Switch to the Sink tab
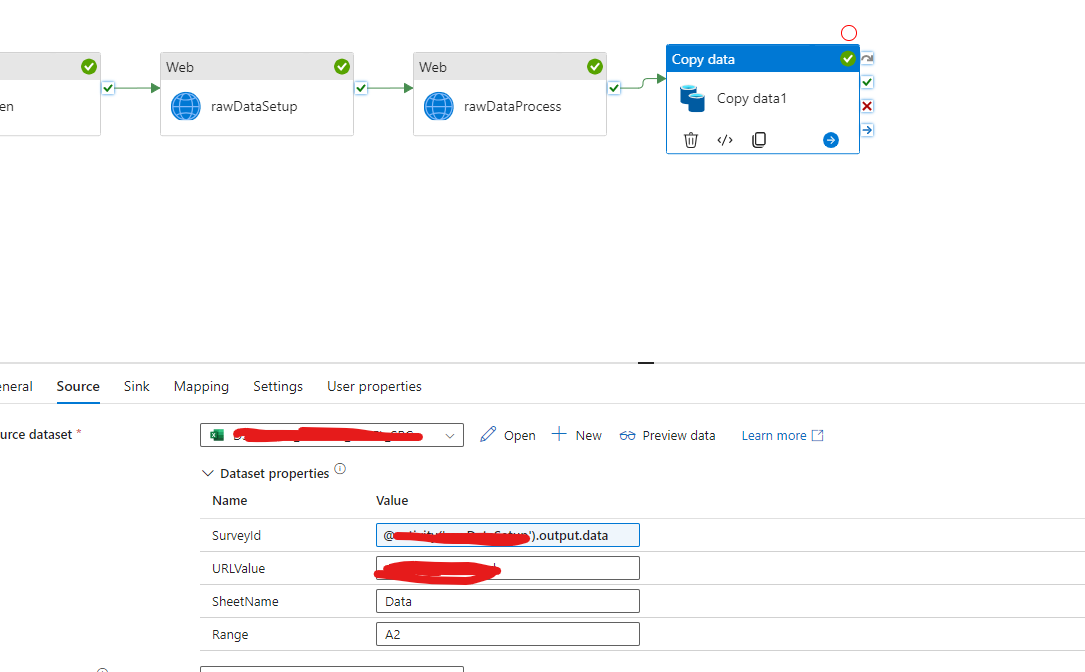1085x672 pixels. tap(136, 386)
